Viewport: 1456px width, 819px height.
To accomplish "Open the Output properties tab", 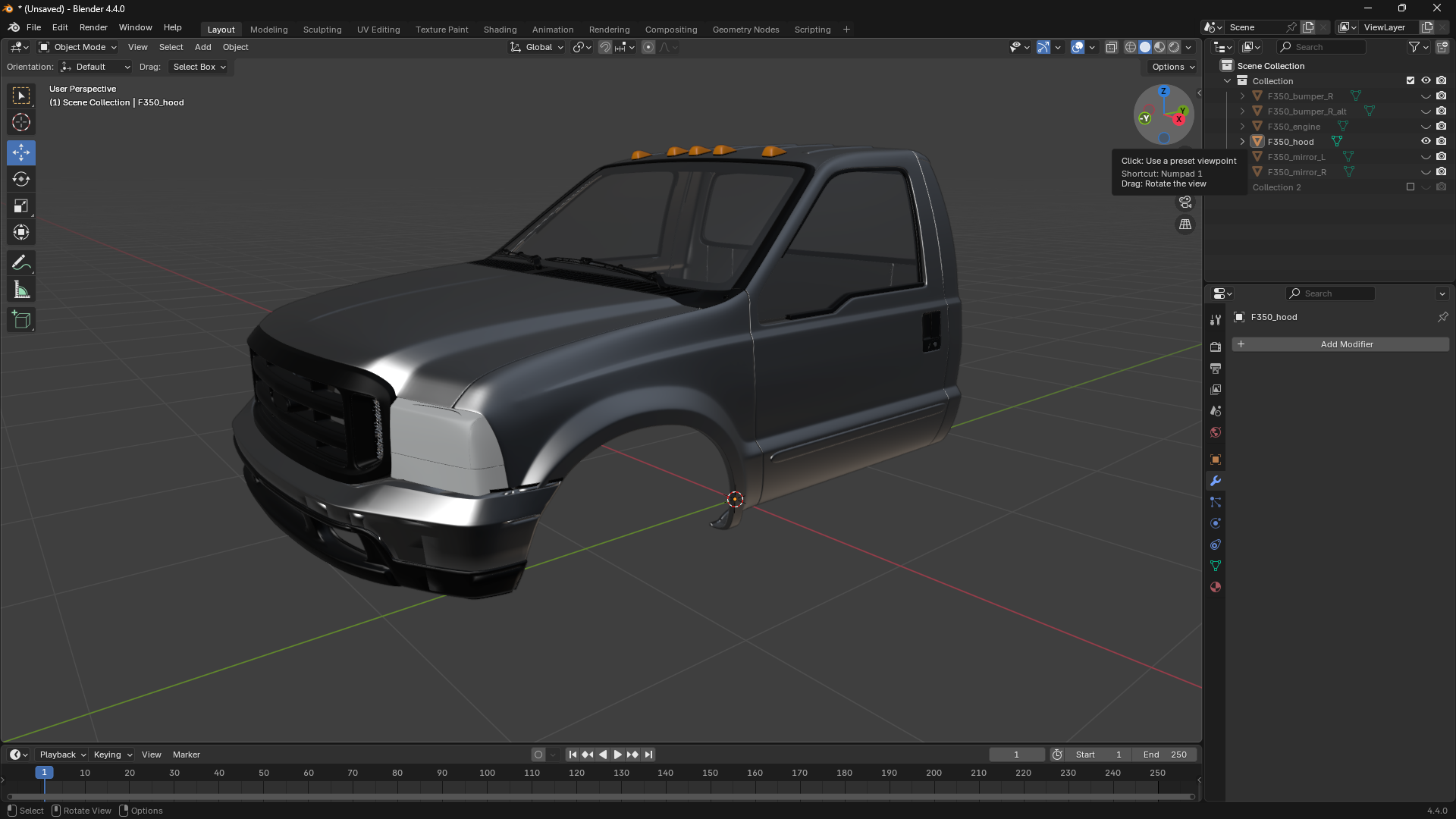I will pyautogui.click(x=1216, y=368).
